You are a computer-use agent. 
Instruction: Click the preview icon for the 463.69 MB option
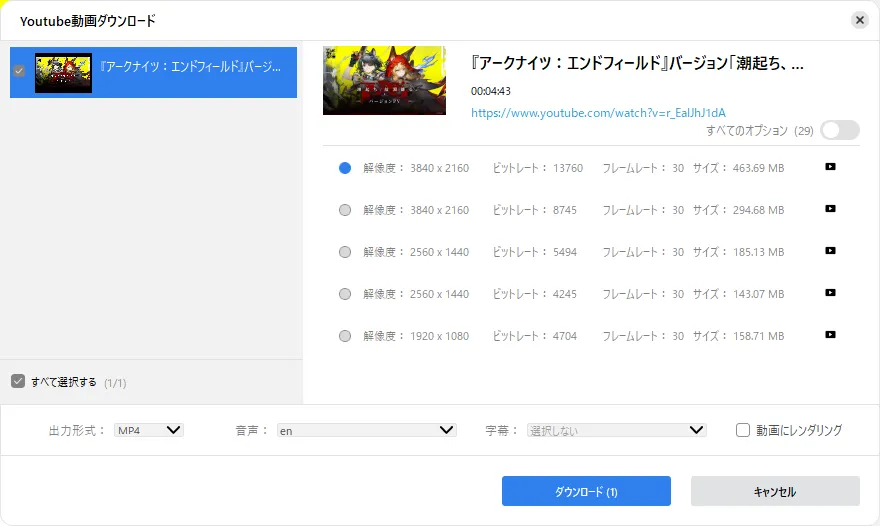pos(830,167)
